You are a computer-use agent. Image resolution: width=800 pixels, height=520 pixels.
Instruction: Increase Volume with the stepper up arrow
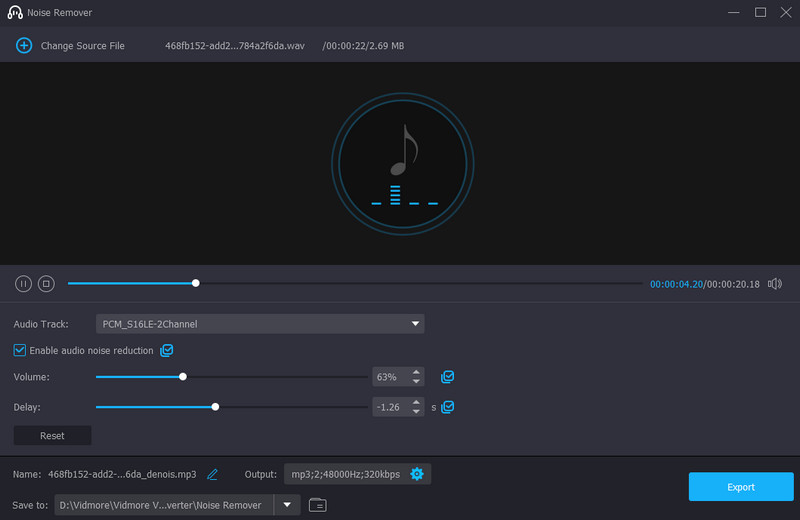(416, 373)
